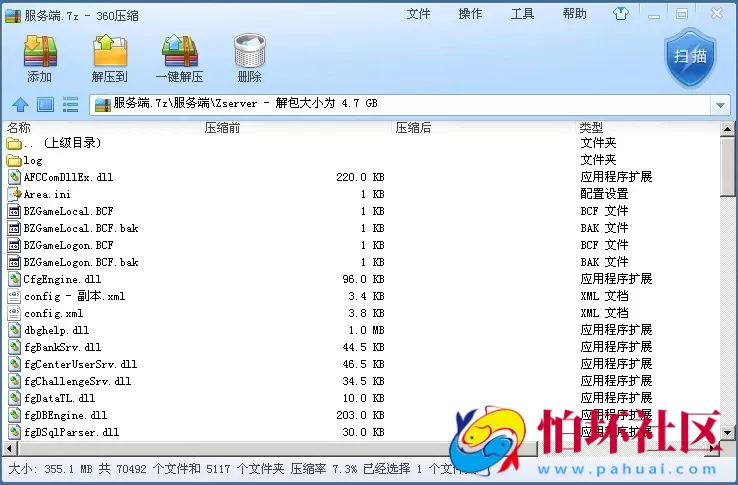Sort by the 类型 column header
This screenshot has height=485, width=738.
pos(591,127)
